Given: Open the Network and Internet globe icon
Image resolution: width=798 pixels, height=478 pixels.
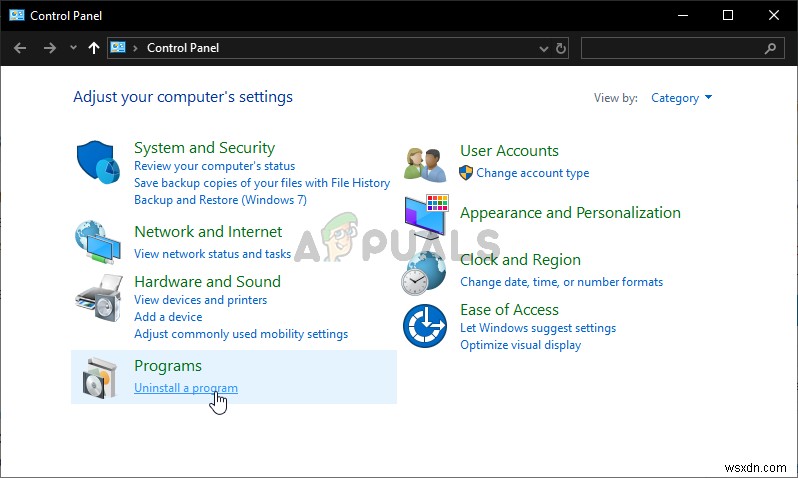Looking at the screenshot, I should (x=97, y=240).
